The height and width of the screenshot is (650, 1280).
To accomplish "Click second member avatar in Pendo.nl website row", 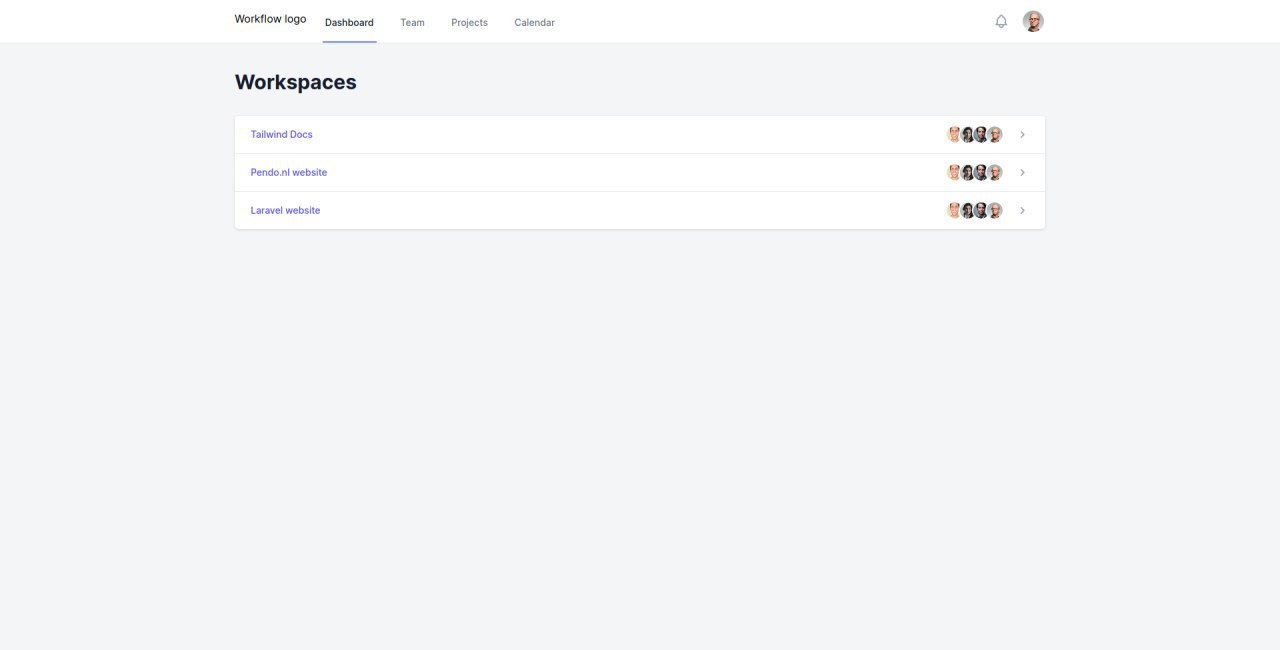I will [x=967, y=172].
